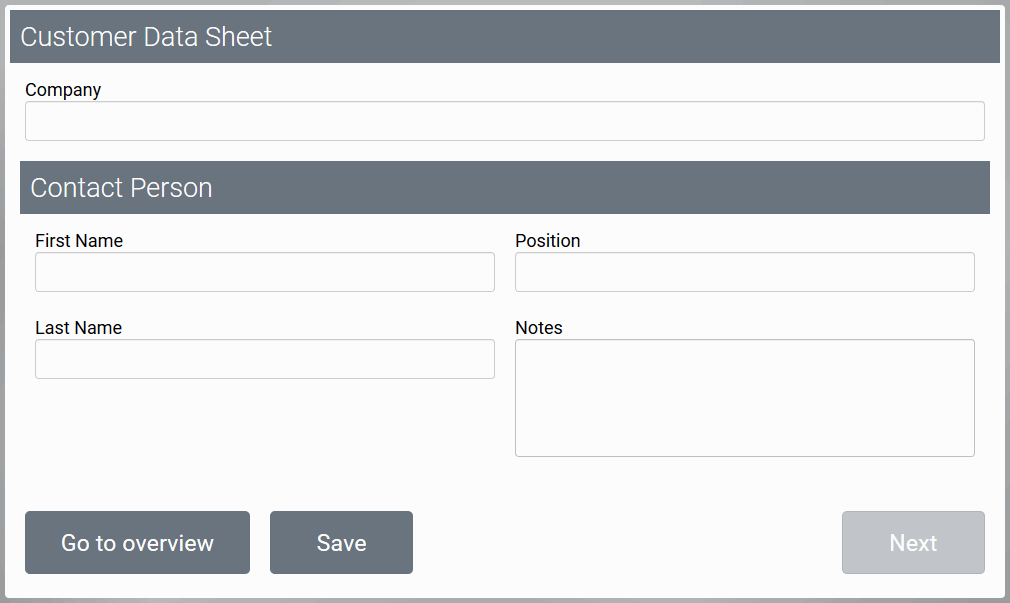1010x603 pixels.
Task: Click the disabled Next button
Action: (912, 543)
